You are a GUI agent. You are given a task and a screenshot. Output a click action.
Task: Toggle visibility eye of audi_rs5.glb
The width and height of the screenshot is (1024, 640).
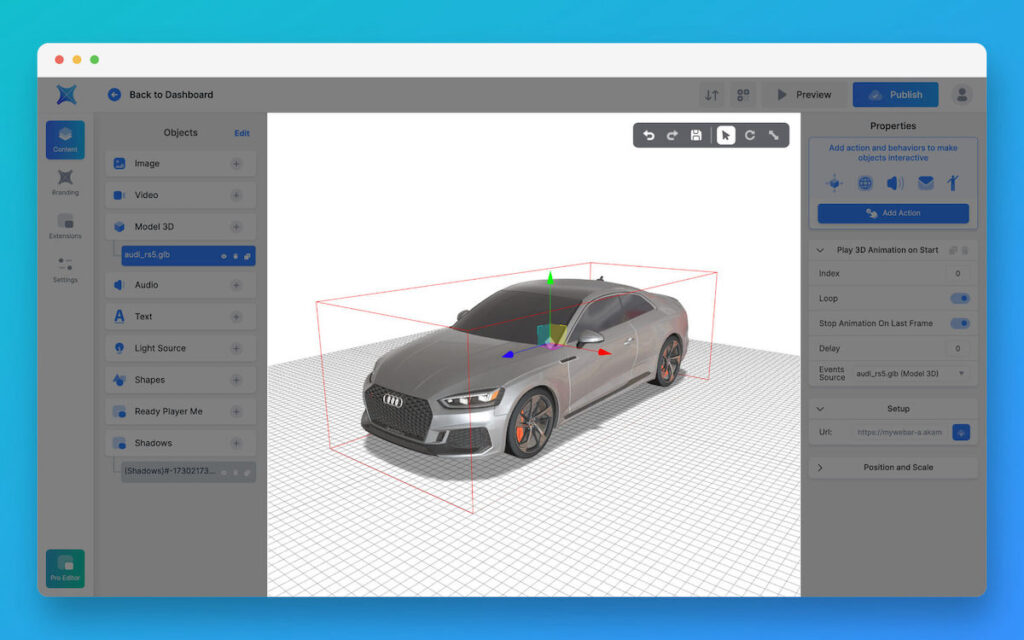223,256
